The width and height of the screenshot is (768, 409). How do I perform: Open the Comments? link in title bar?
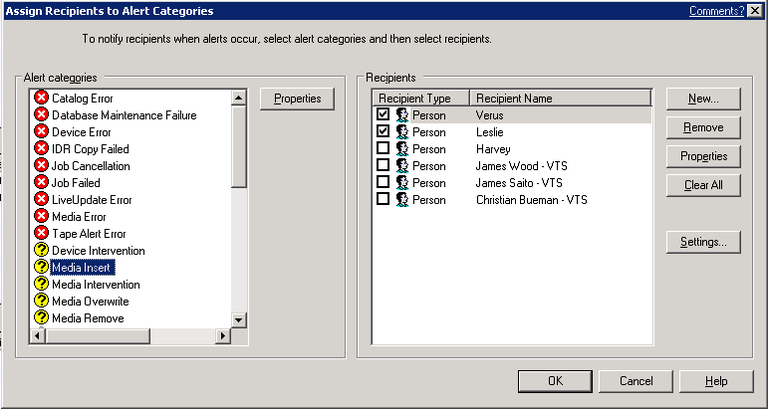click(x=716, y=11)
